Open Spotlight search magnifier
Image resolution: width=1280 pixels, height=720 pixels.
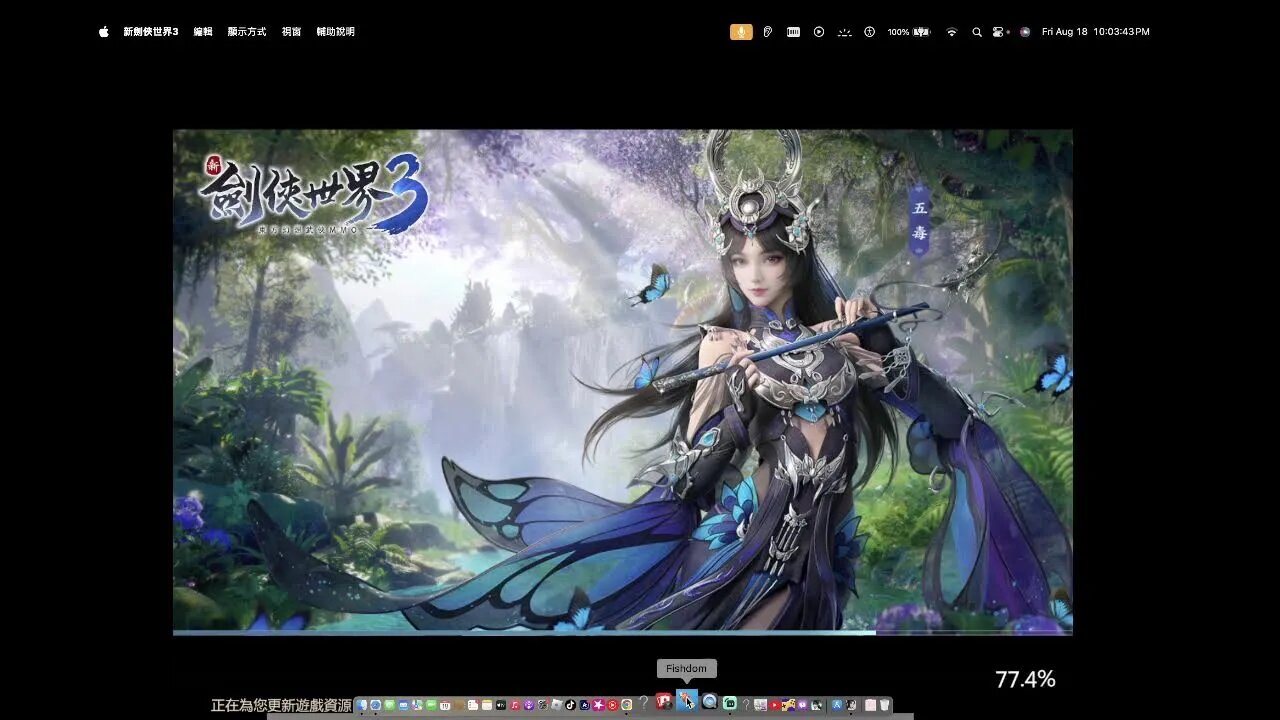point(977,32)
